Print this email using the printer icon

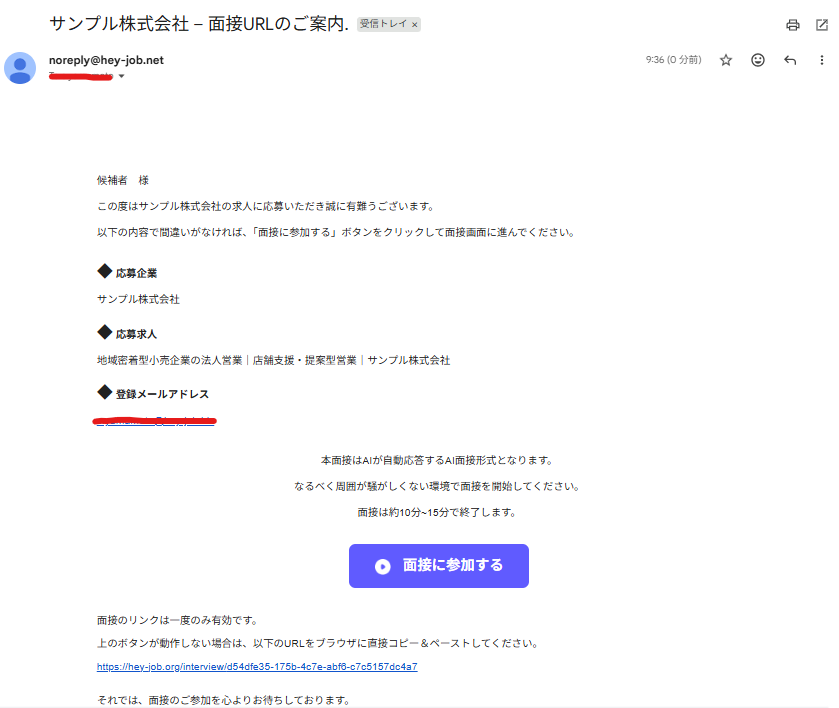(793, 25)
